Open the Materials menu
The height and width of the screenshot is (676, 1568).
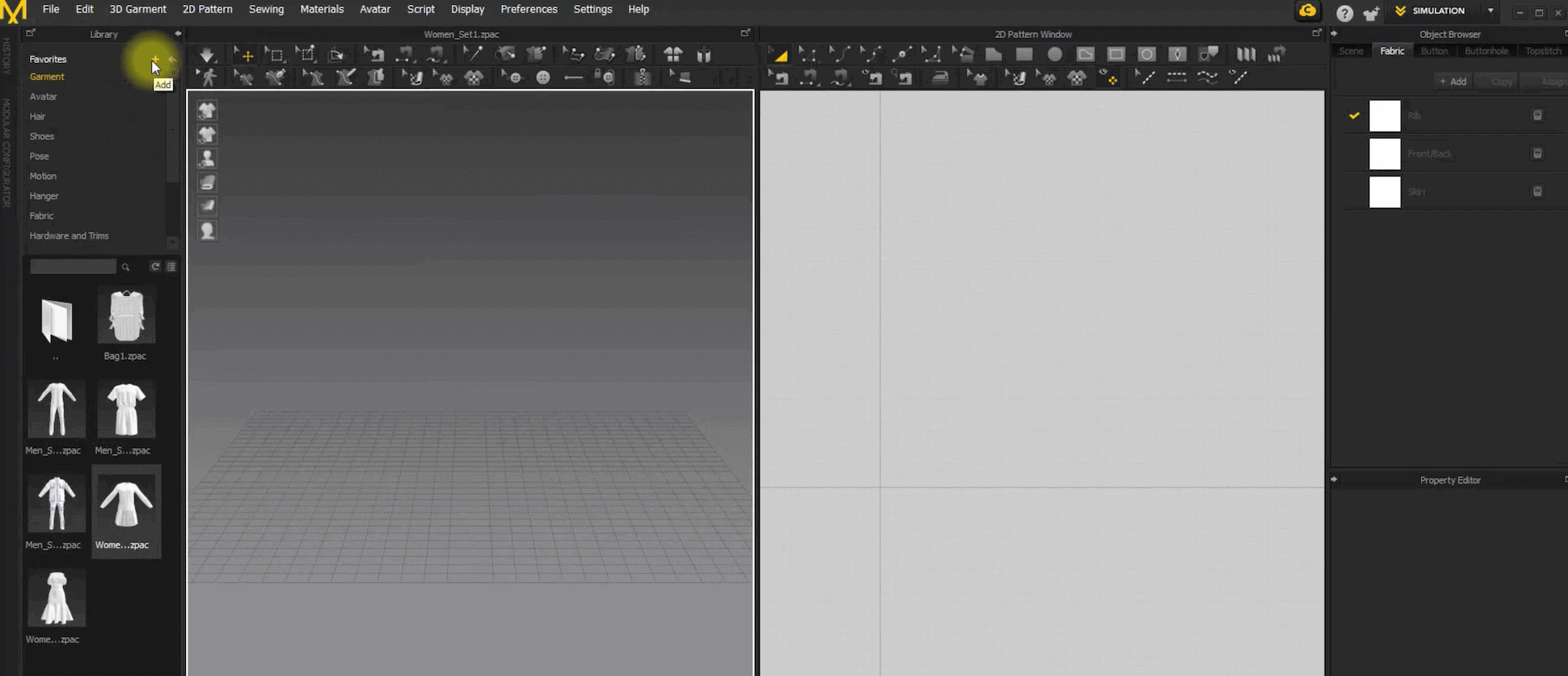[322, 9]
